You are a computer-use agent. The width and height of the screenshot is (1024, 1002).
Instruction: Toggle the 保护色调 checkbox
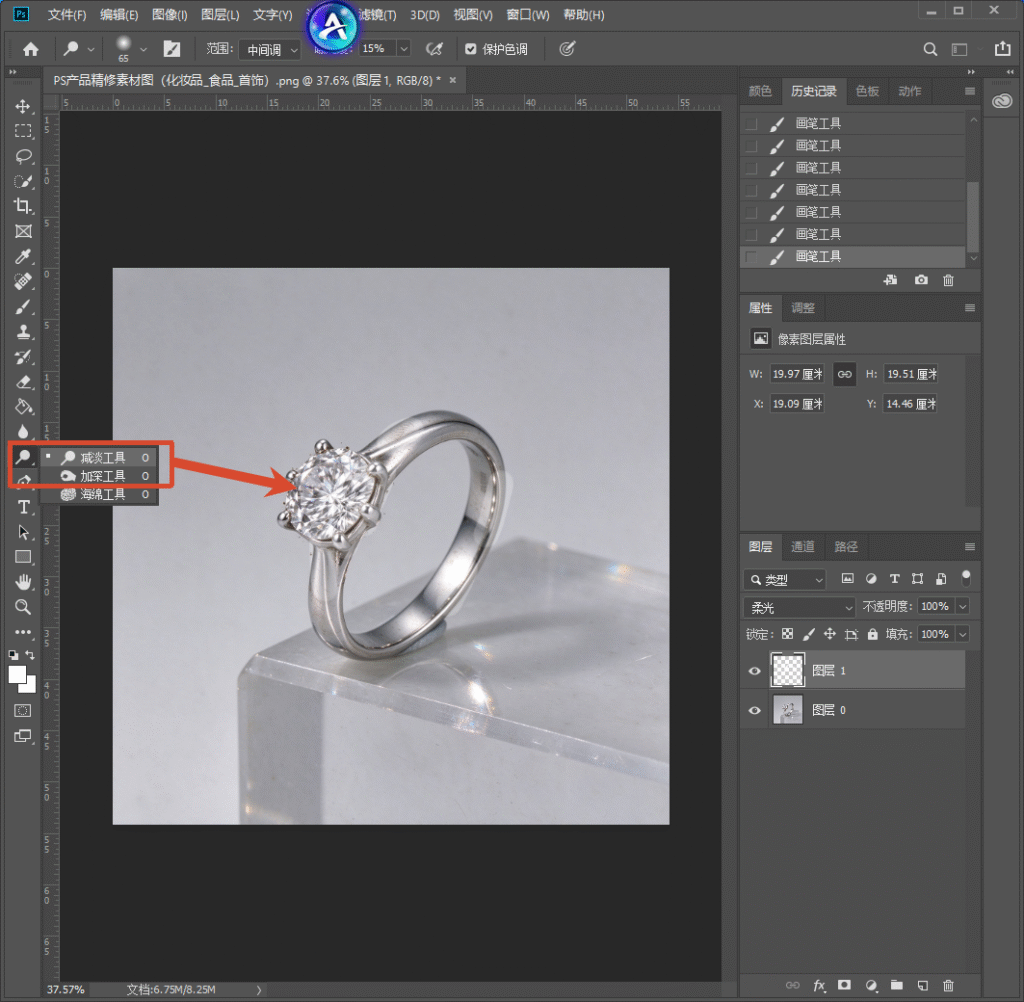(470, 49)
